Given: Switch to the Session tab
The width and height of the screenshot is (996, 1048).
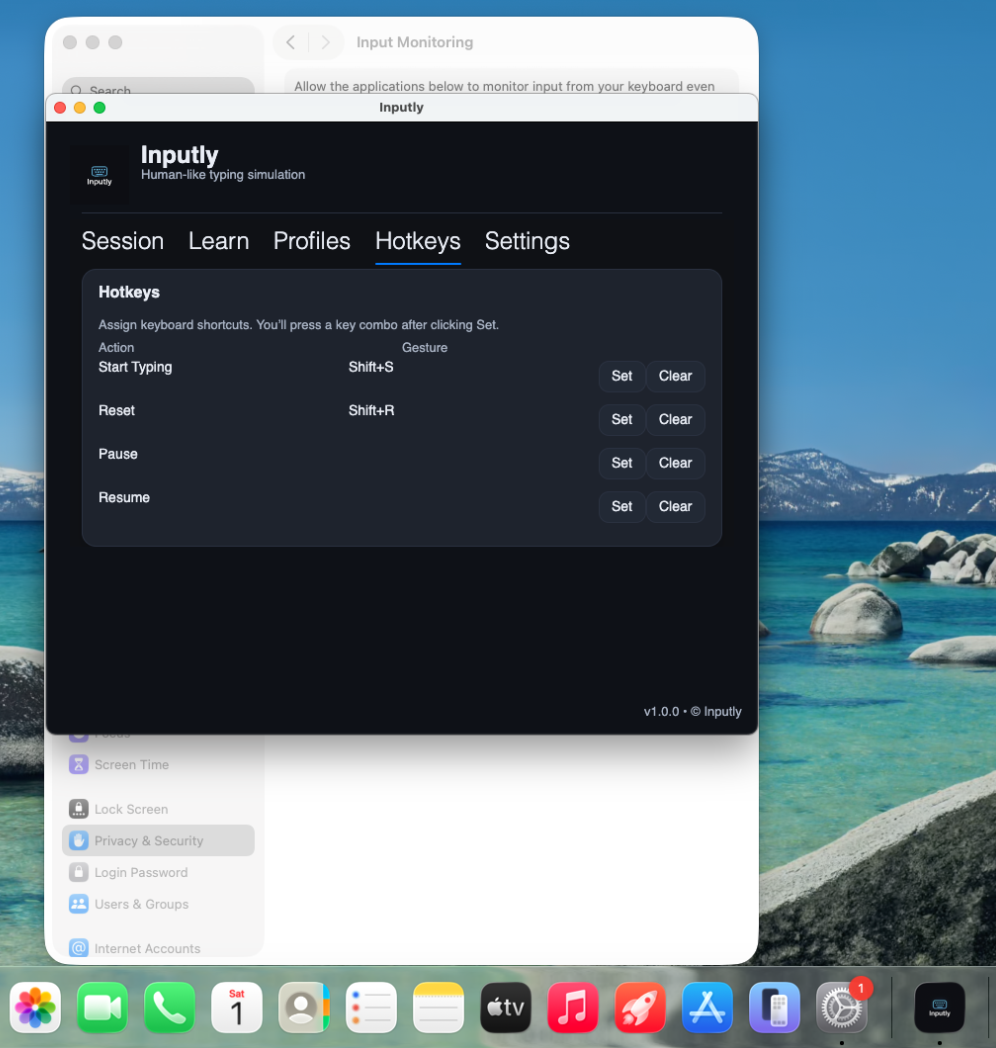Looking at the screenshot, I should tap(122, 241).
